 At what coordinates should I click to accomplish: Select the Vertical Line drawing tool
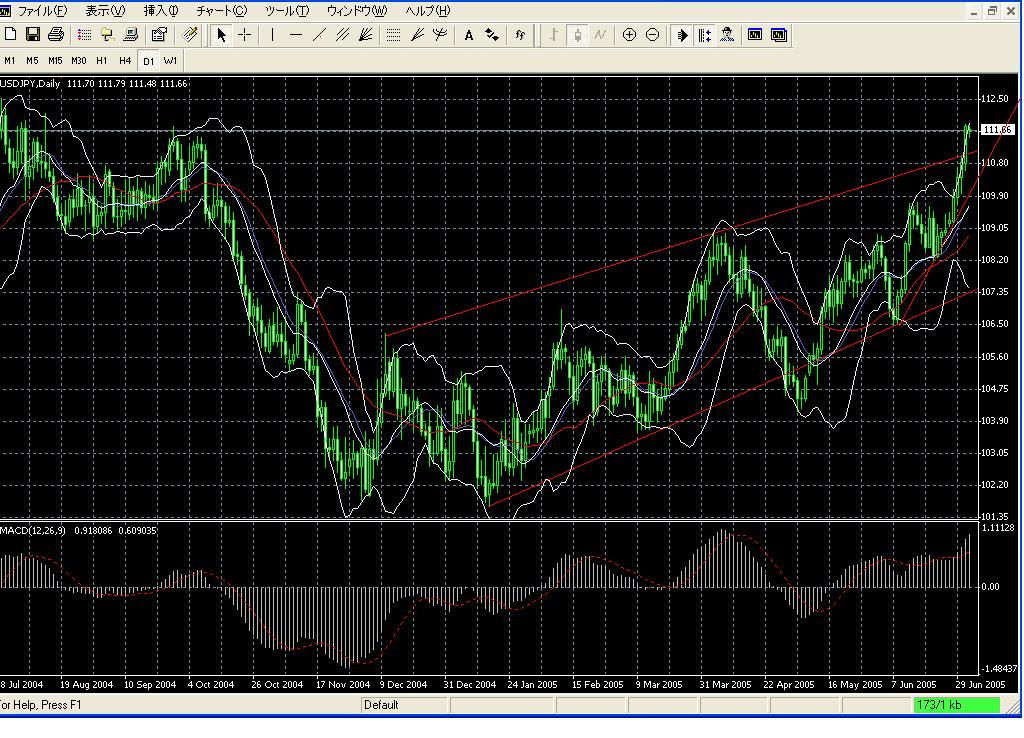(272, 35)
